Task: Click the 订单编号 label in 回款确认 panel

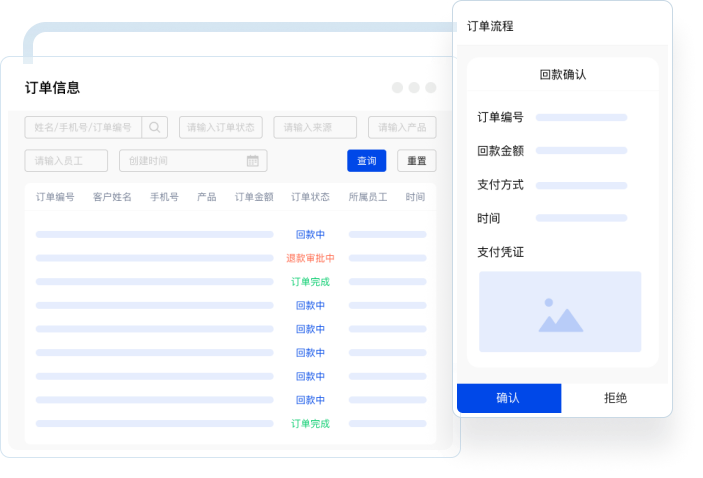Action: (x=500, y=117)
